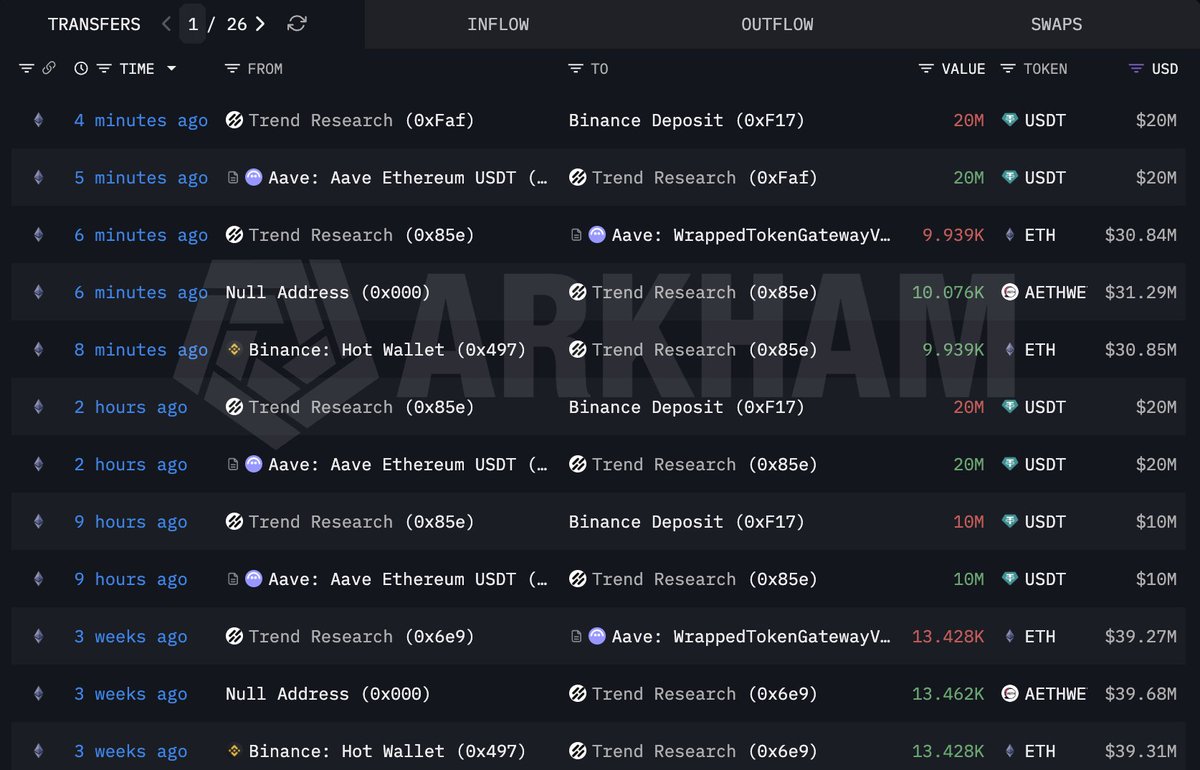Open Aave WrappedTokenGateway in 6 minutes ago row

751,235
